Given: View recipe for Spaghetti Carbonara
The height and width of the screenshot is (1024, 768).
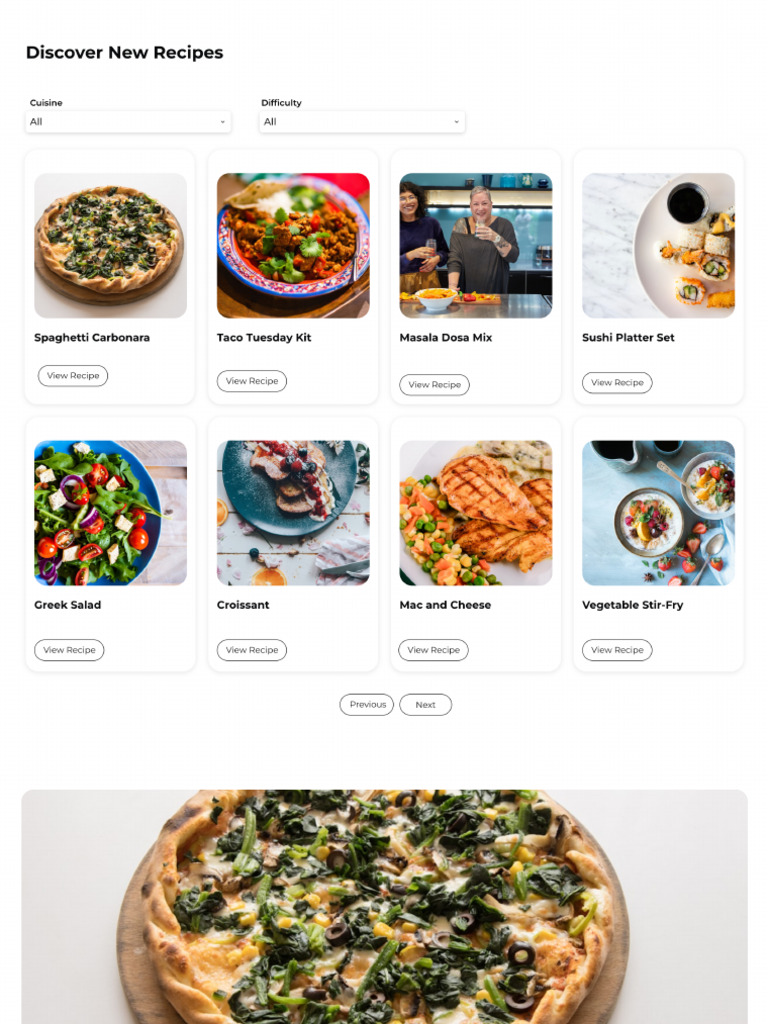Looking at the screenshot, I should point(72,376).
